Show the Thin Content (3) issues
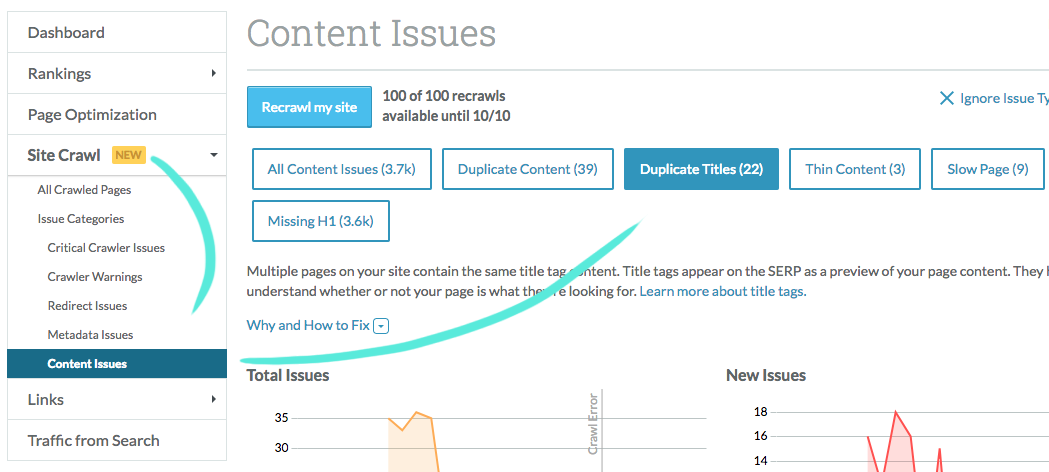 [854, 169]
